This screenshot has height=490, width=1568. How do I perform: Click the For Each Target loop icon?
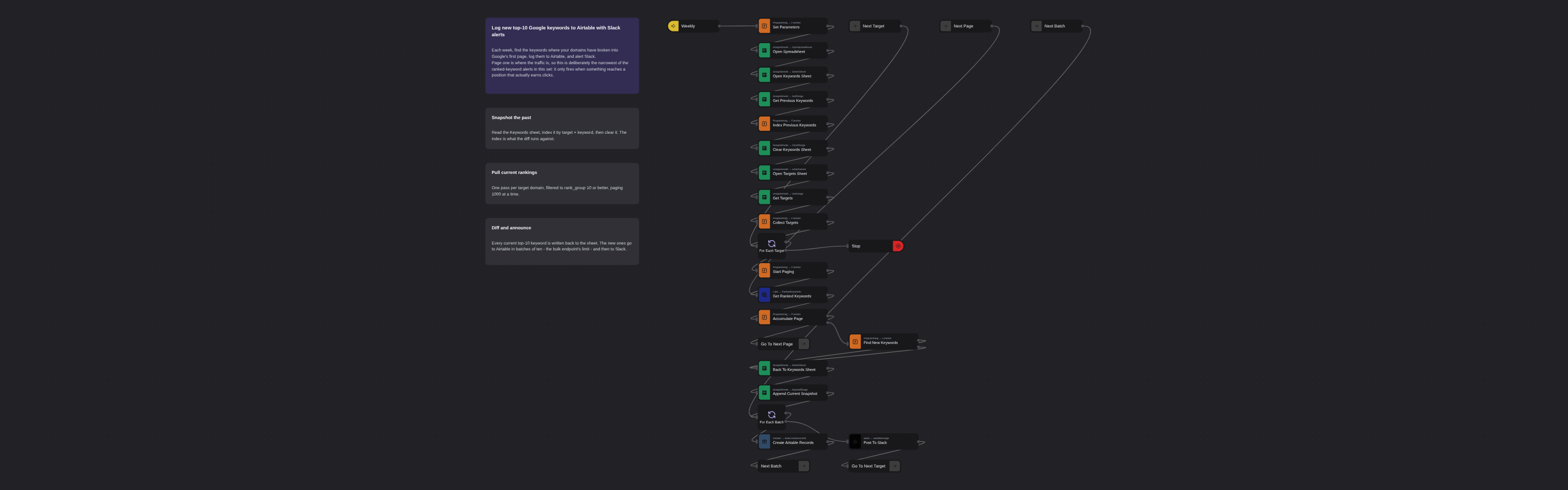tap(772, 244)
